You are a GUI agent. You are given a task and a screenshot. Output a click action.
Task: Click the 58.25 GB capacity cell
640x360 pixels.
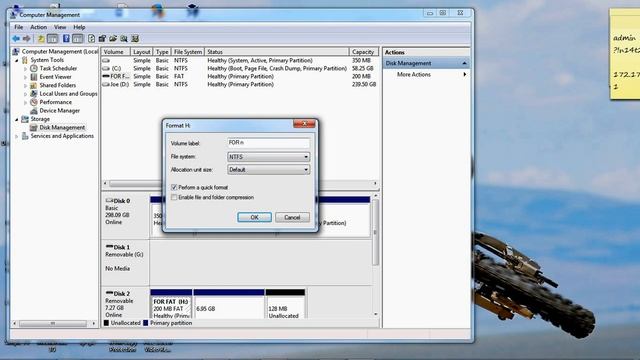pyautogui.click(x=363, y=69)
